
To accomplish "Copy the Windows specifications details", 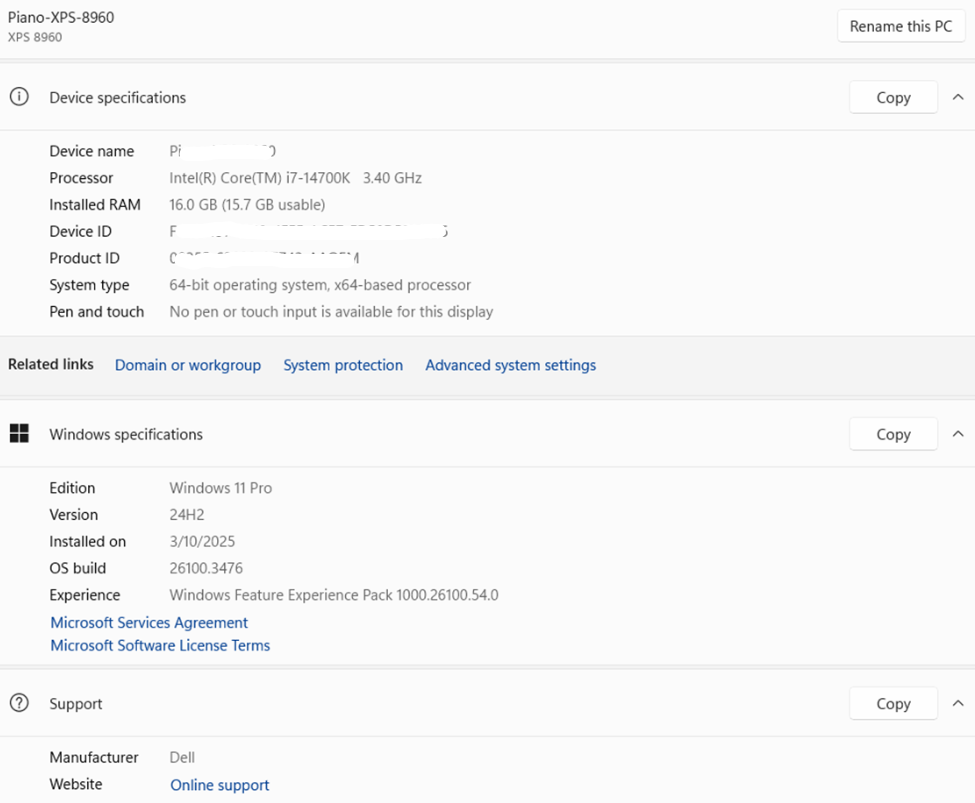I will tap(893, 434).
